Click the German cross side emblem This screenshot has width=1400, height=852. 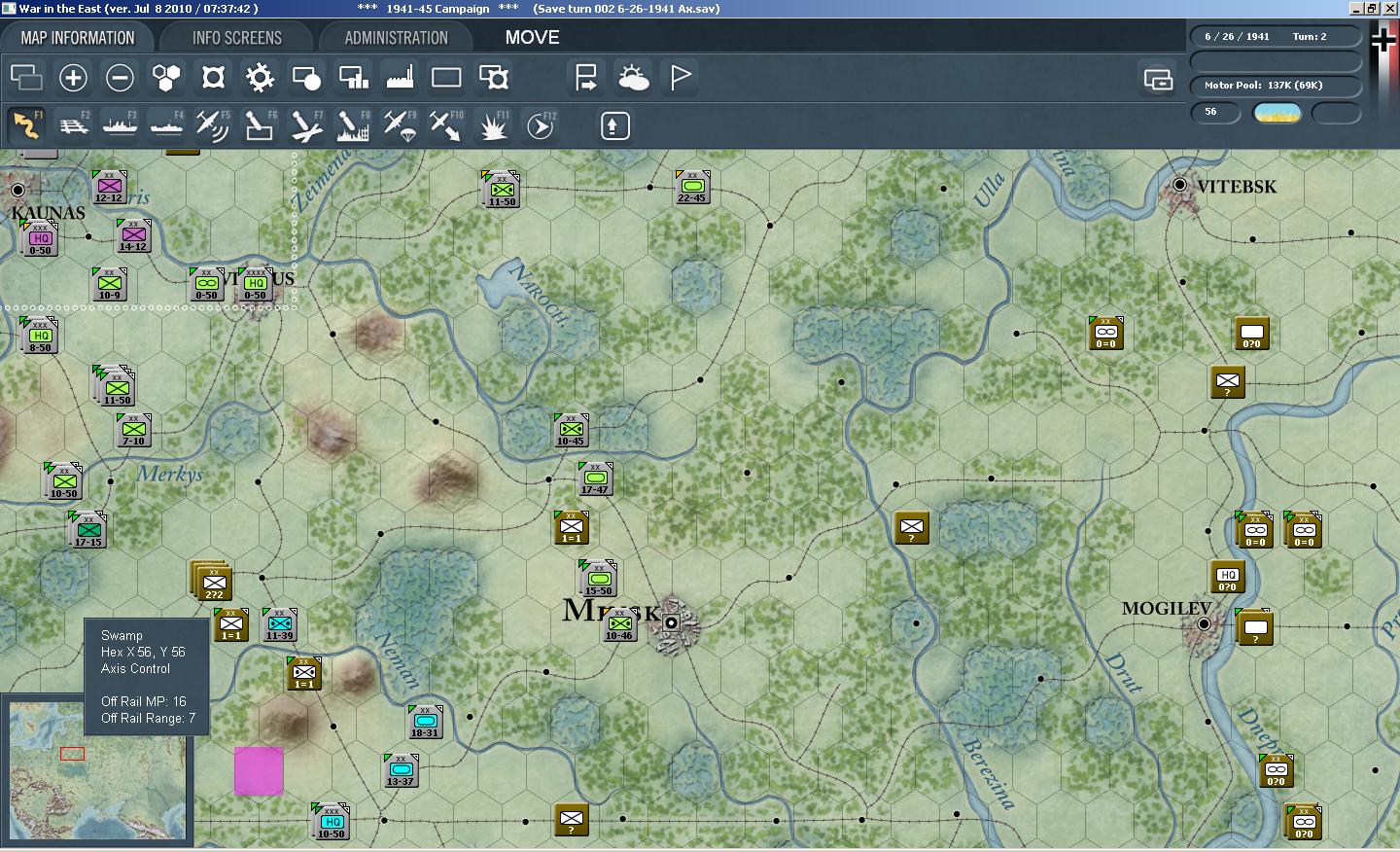(1383, 40)
